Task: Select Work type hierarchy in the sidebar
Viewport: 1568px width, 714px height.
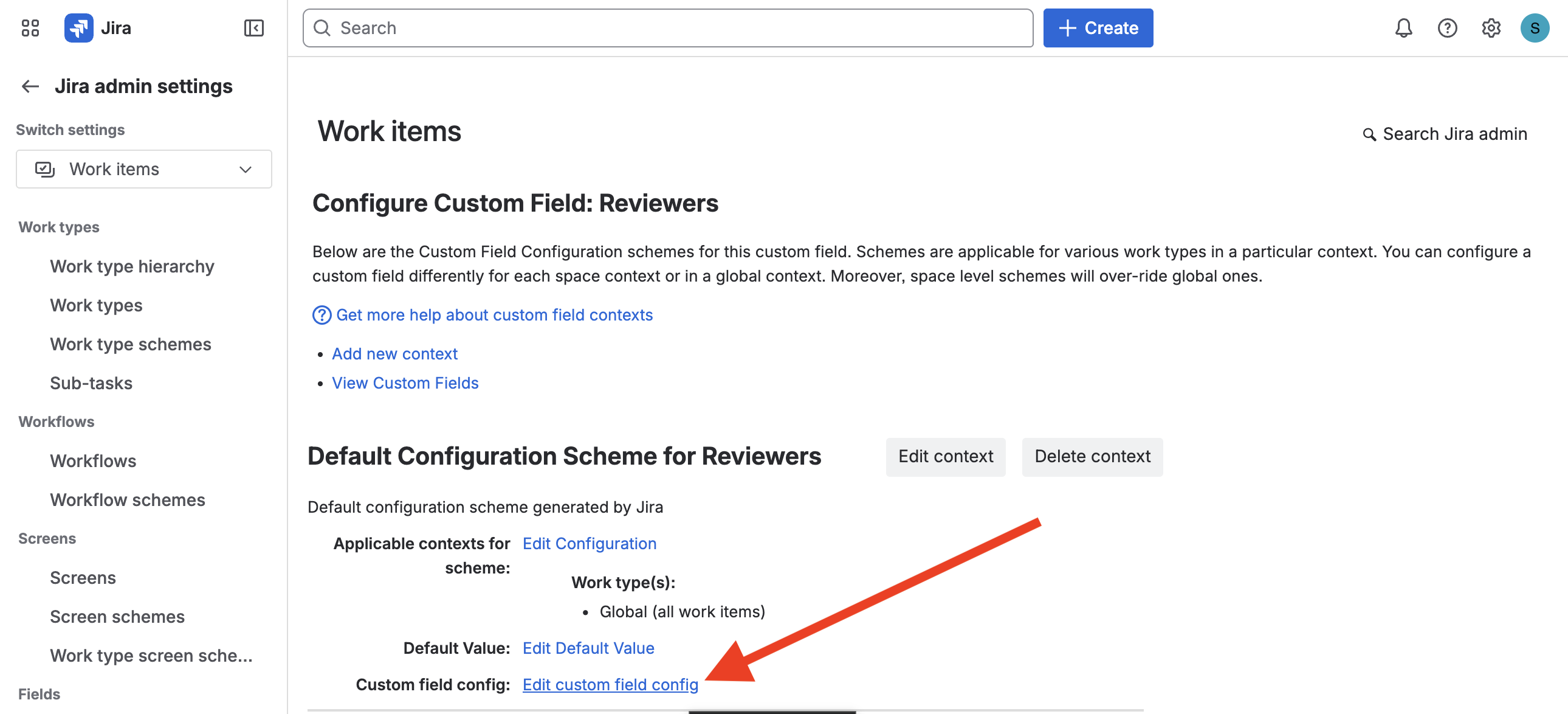Action: tap(132, 266)
